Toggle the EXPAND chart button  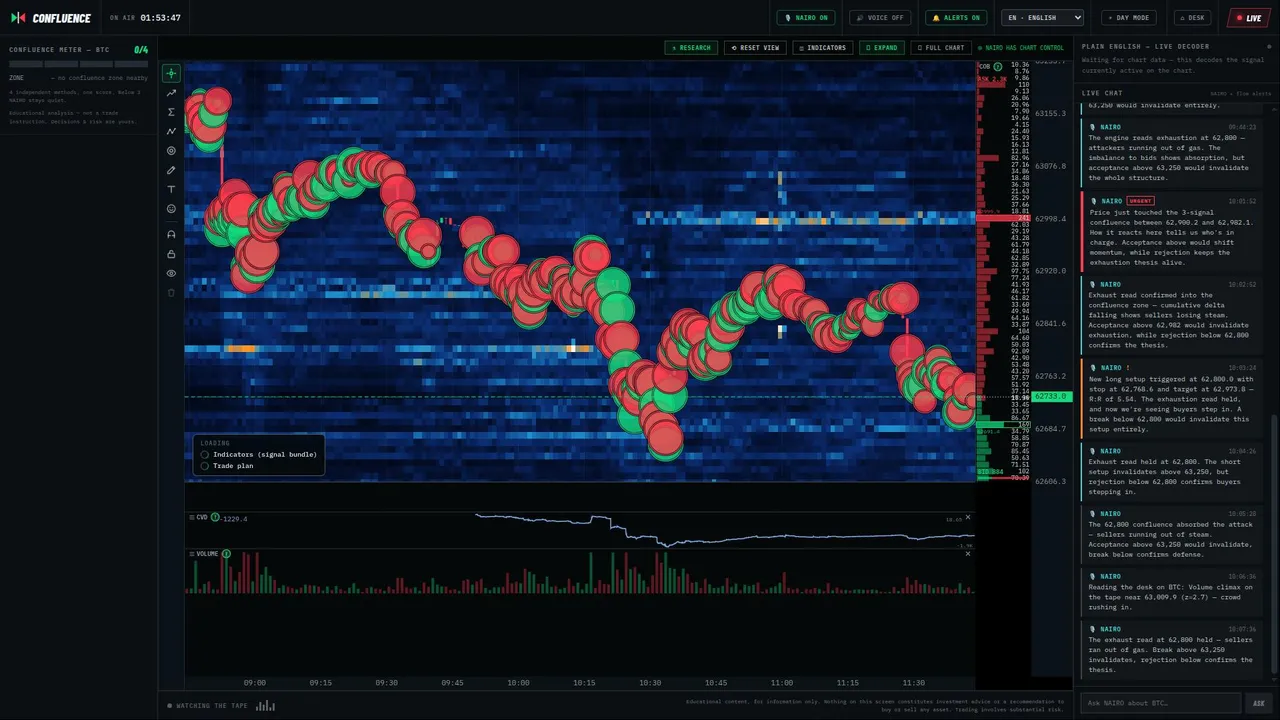pos(881,48)
